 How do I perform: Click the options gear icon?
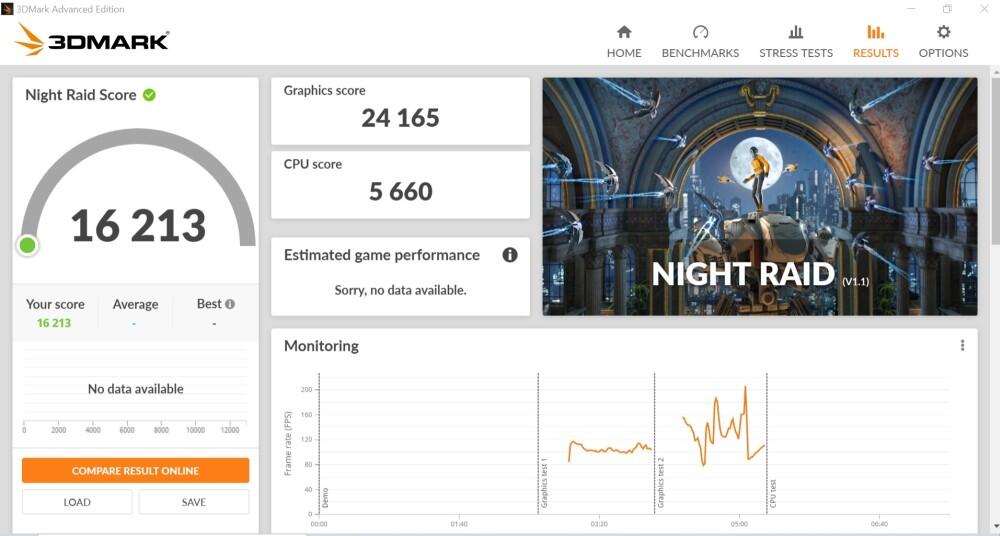coord(944,32)
